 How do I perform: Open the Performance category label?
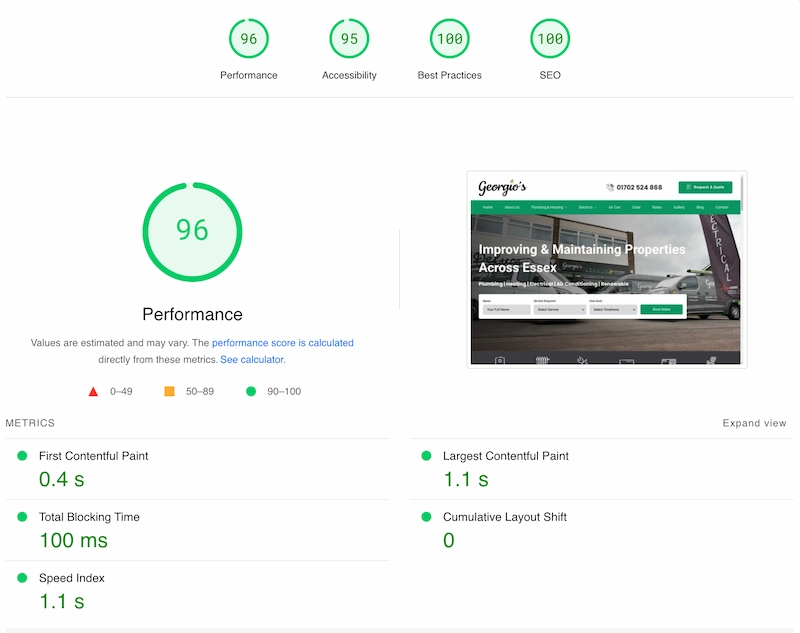tap(248, 75)
